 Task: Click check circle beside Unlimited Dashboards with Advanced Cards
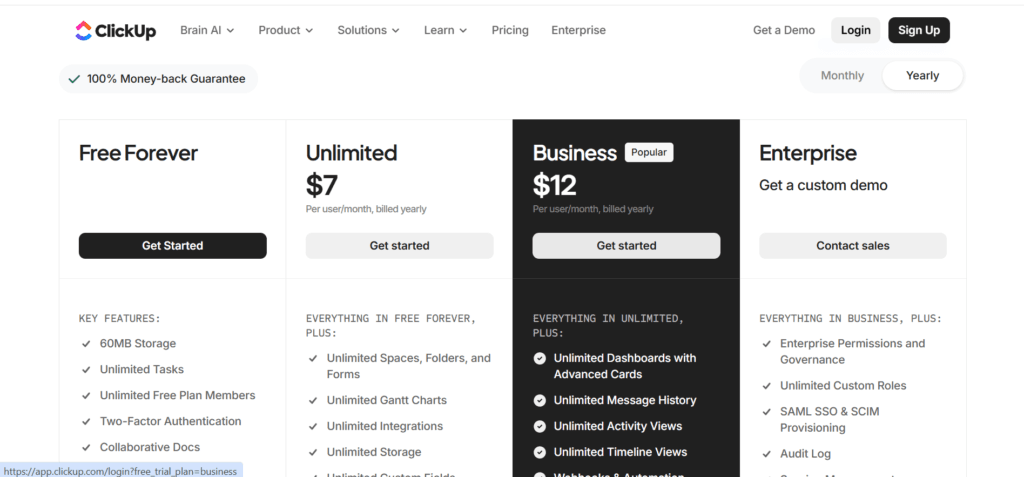[539, 358]
